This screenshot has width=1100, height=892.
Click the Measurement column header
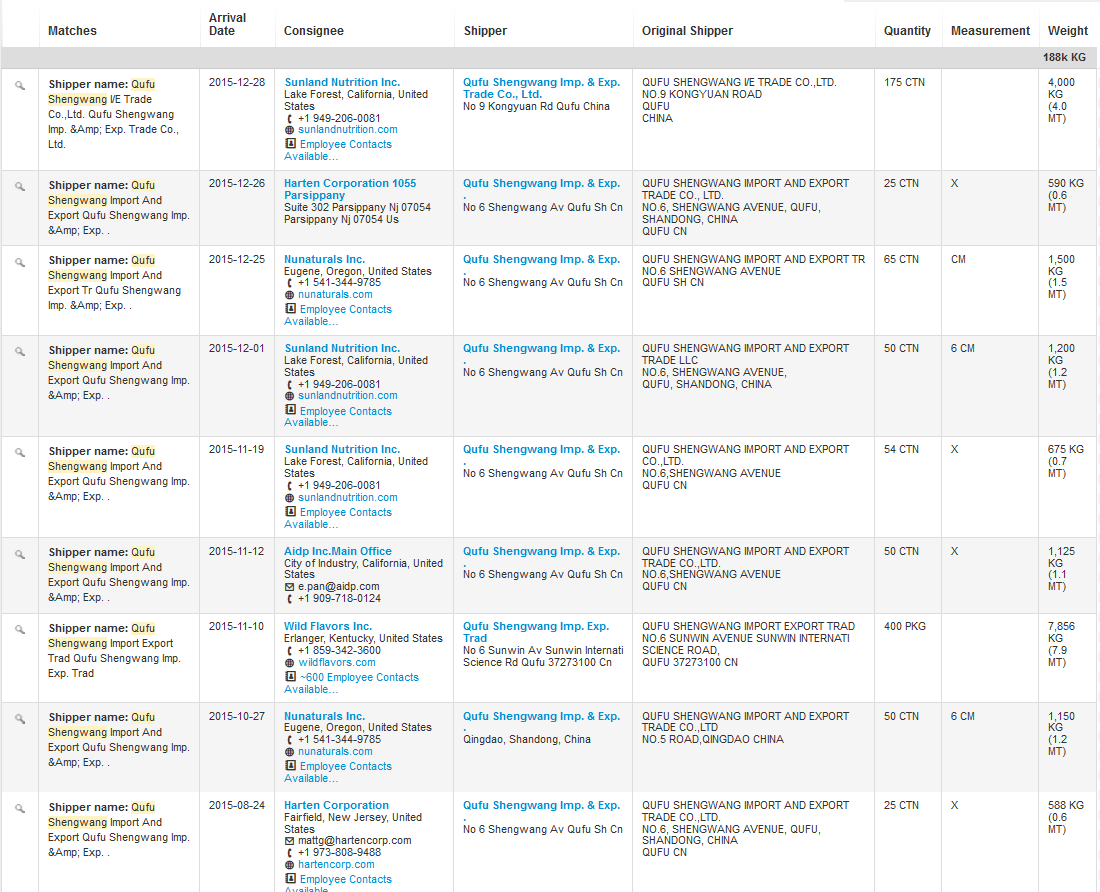pos(990,31)
